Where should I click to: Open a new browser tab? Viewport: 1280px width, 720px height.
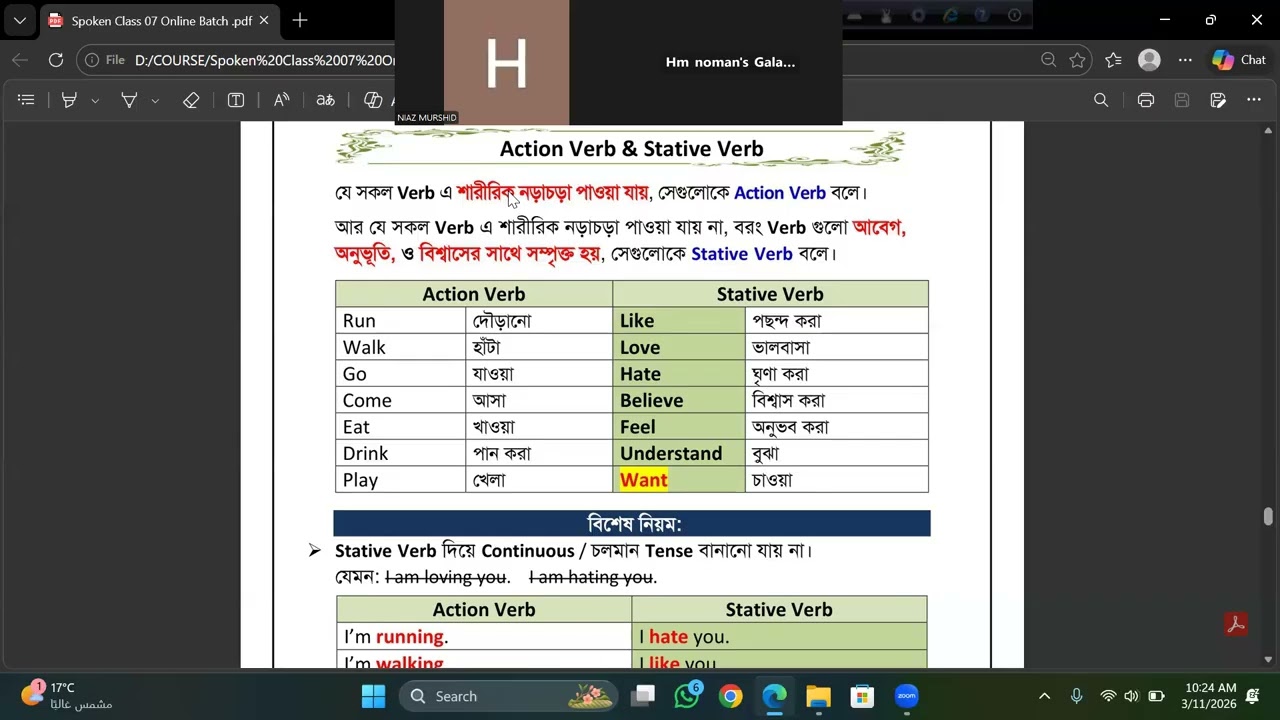click(299, 20)
